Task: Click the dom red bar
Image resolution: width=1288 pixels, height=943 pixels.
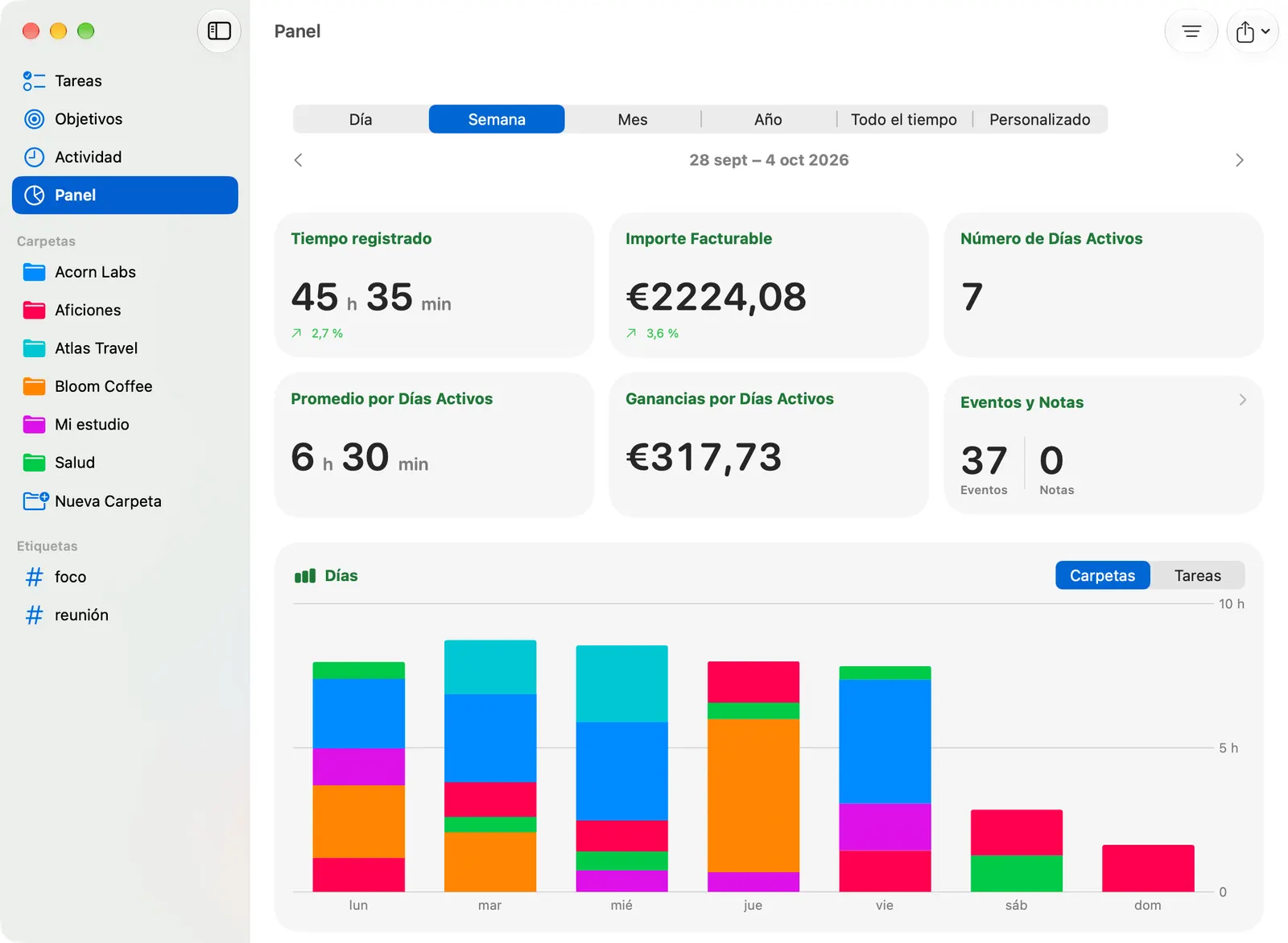Action: point(1148,868)
